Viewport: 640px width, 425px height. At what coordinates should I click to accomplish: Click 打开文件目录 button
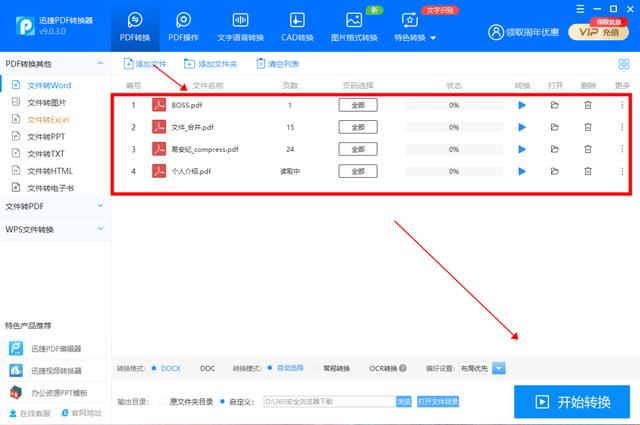438,402
